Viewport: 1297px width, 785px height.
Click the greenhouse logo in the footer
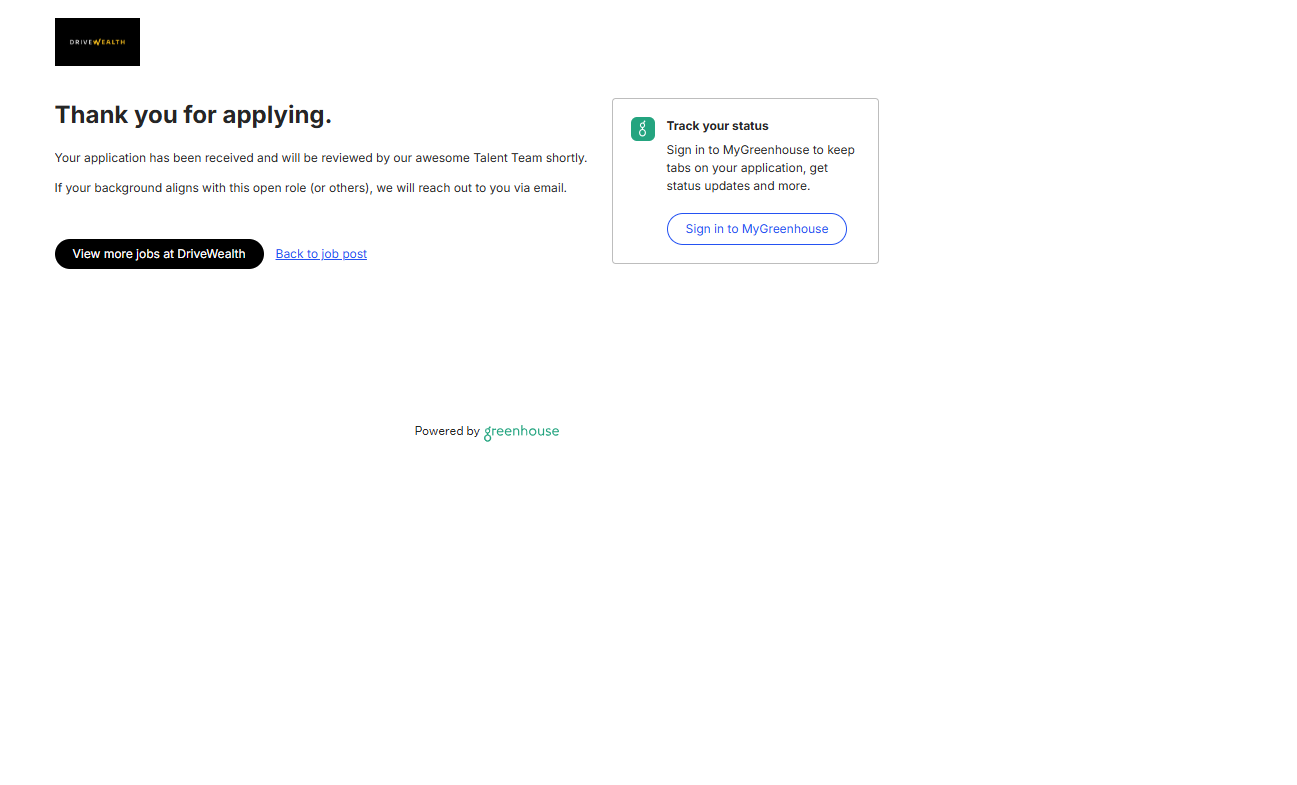point(521,432)
